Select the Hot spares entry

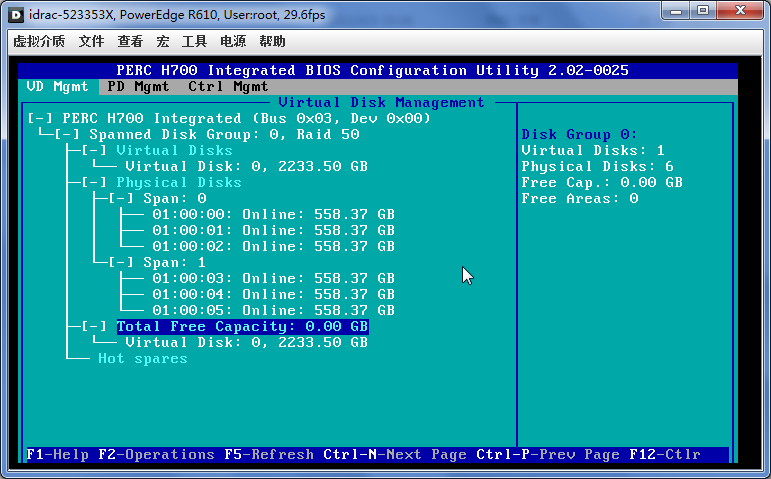click(x=143, y=359)
